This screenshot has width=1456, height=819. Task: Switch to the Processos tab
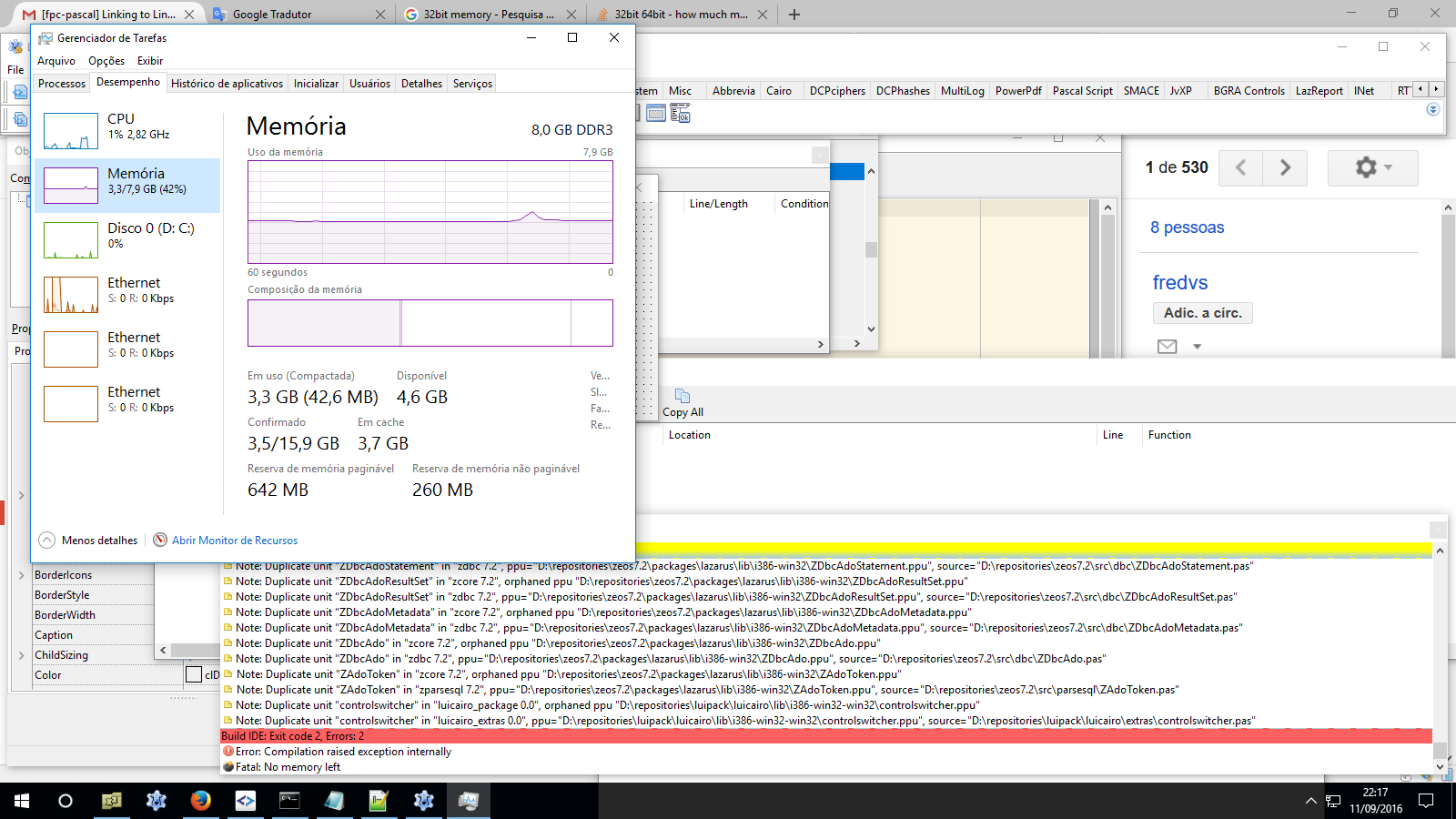[x=62, y=84]
